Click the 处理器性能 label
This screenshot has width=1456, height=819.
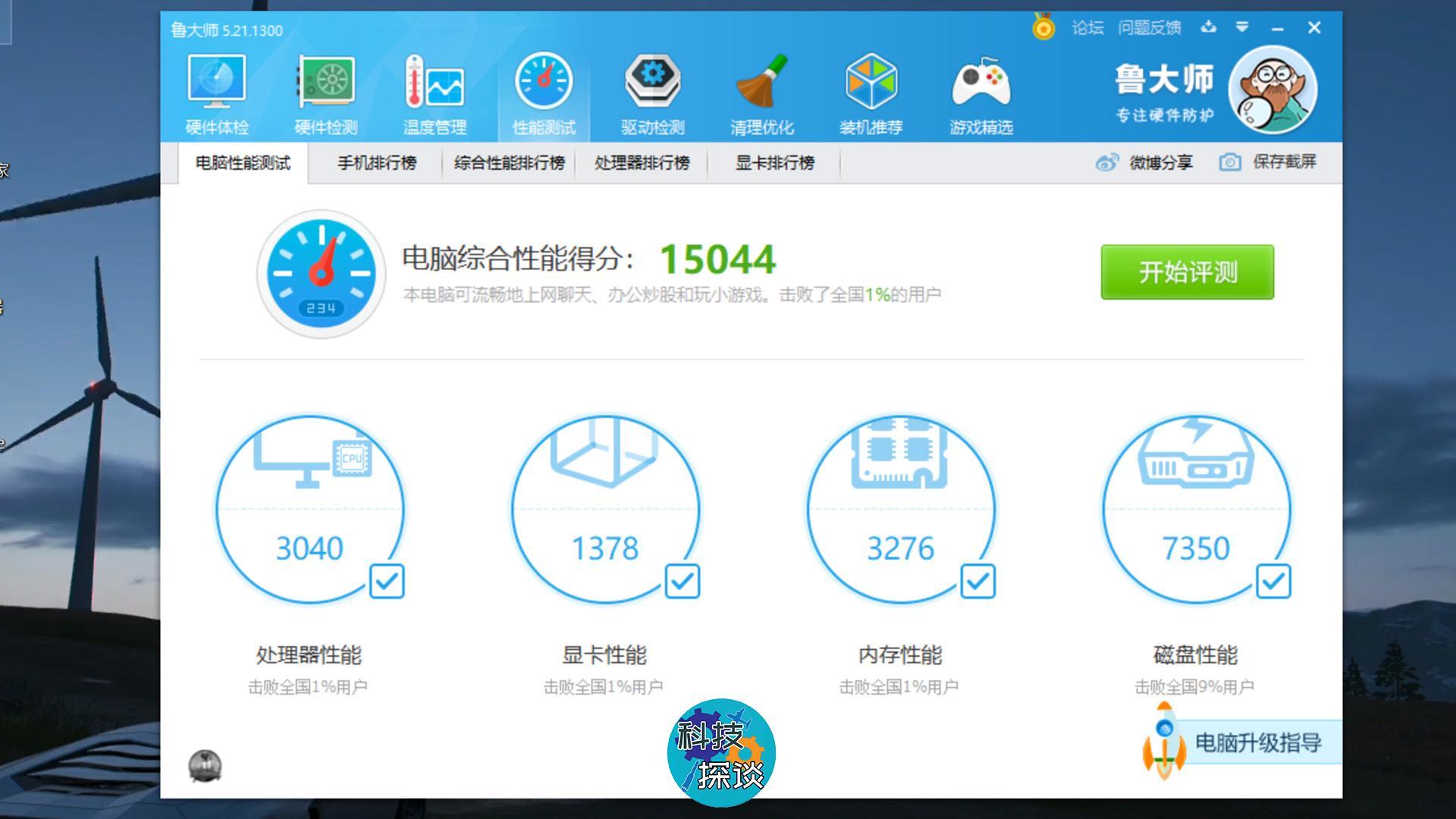click(x=309, y=654)
